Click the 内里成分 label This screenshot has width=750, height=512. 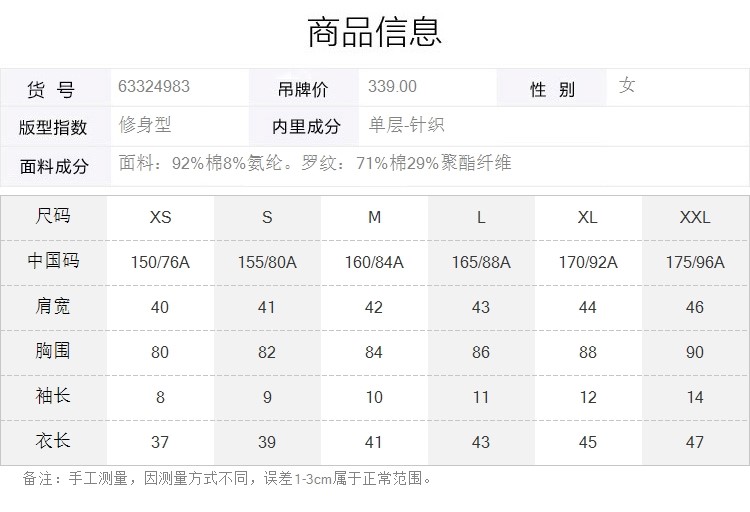(306, 127)
